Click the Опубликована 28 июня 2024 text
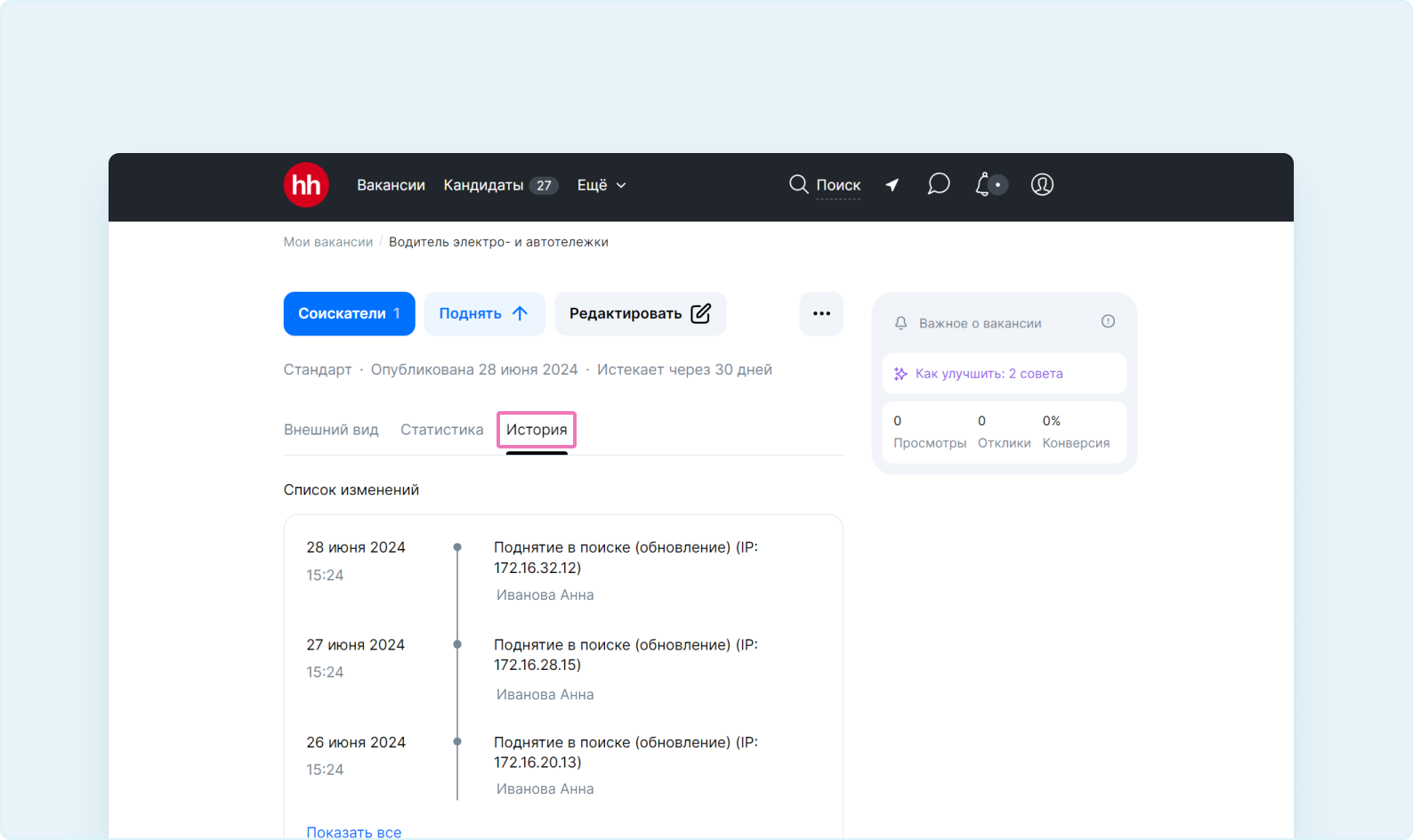 (474, 369)
